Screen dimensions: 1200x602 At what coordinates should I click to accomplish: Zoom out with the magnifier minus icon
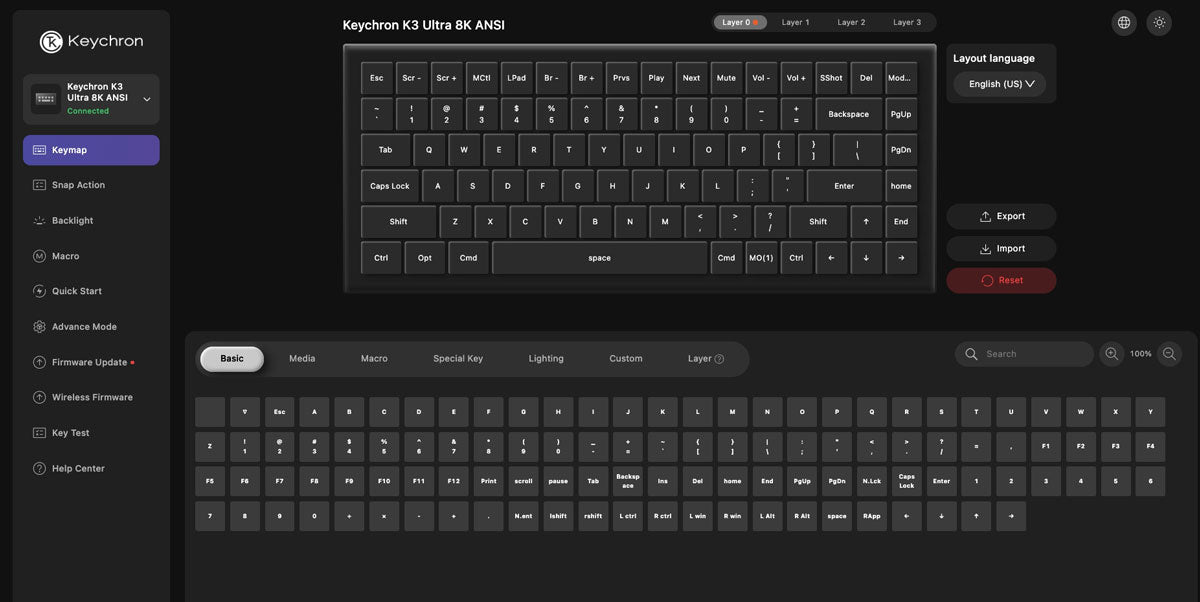(x=1170, y=354)
